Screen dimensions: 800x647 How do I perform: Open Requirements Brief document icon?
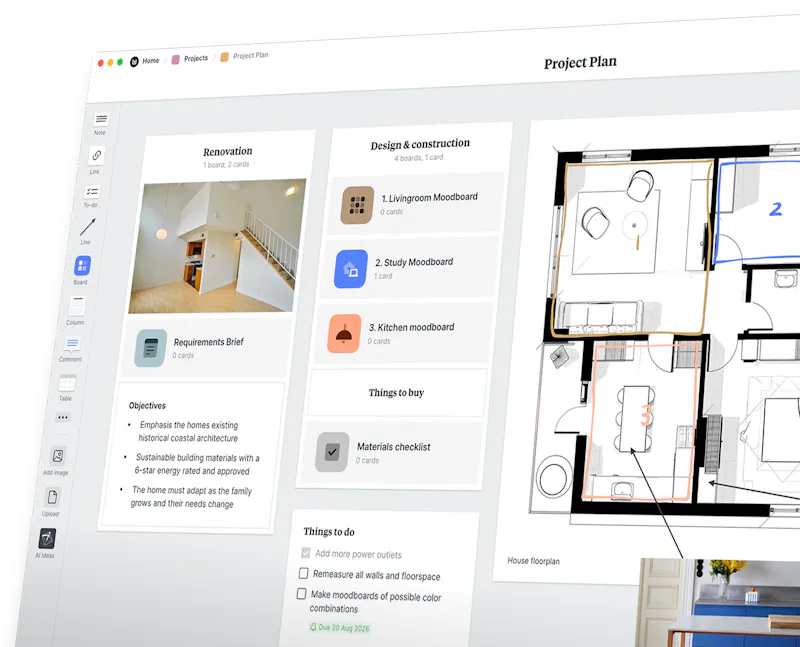151,347
